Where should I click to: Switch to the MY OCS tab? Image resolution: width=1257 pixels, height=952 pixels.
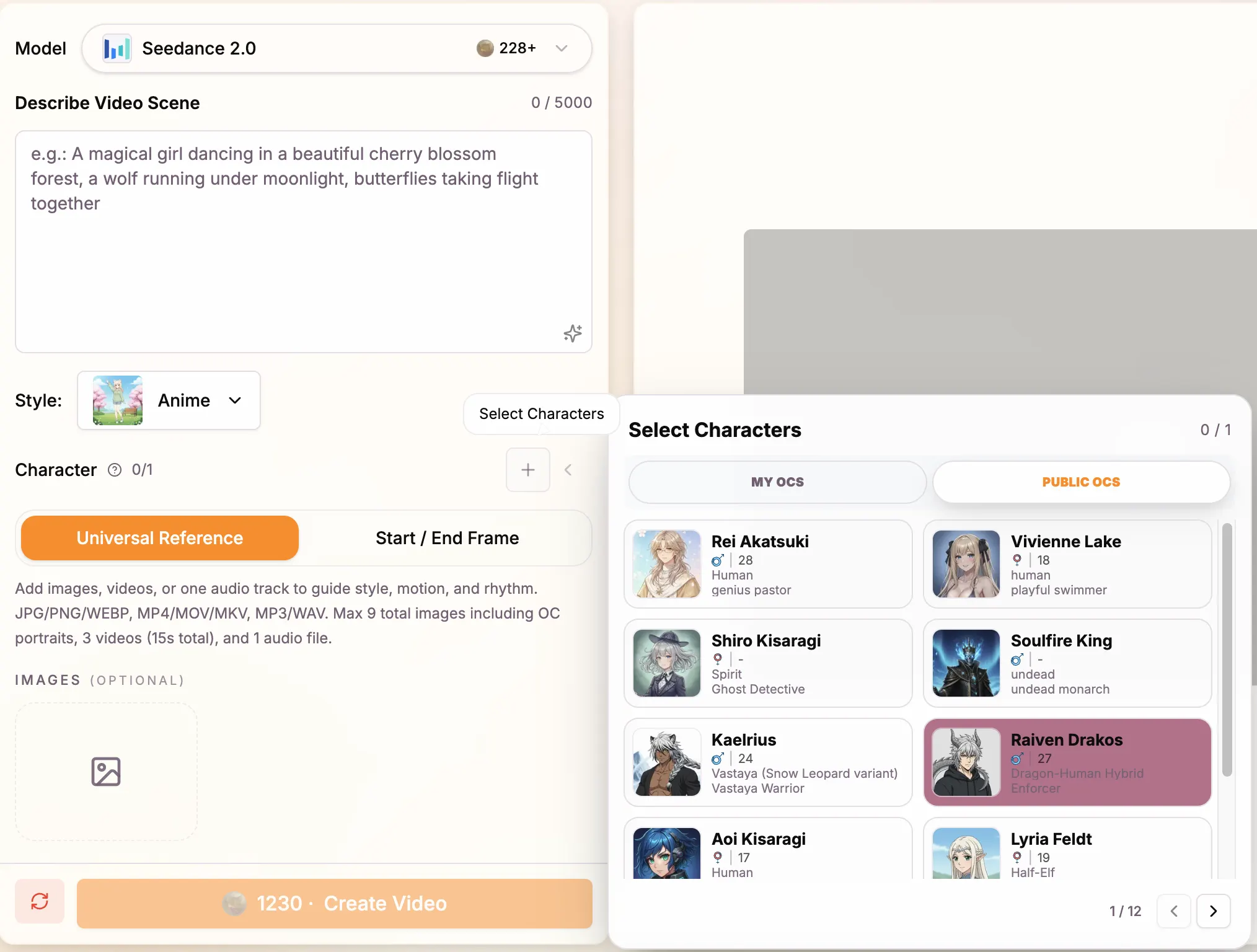tap(777, 482)
